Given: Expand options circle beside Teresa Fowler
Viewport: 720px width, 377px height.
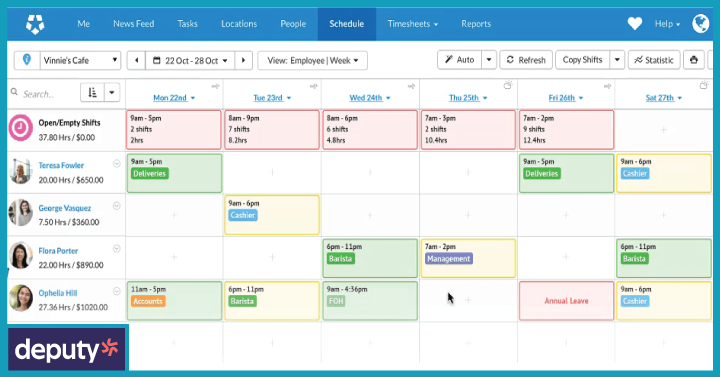Looking at the screenshot, I should (x=117, y=164).
